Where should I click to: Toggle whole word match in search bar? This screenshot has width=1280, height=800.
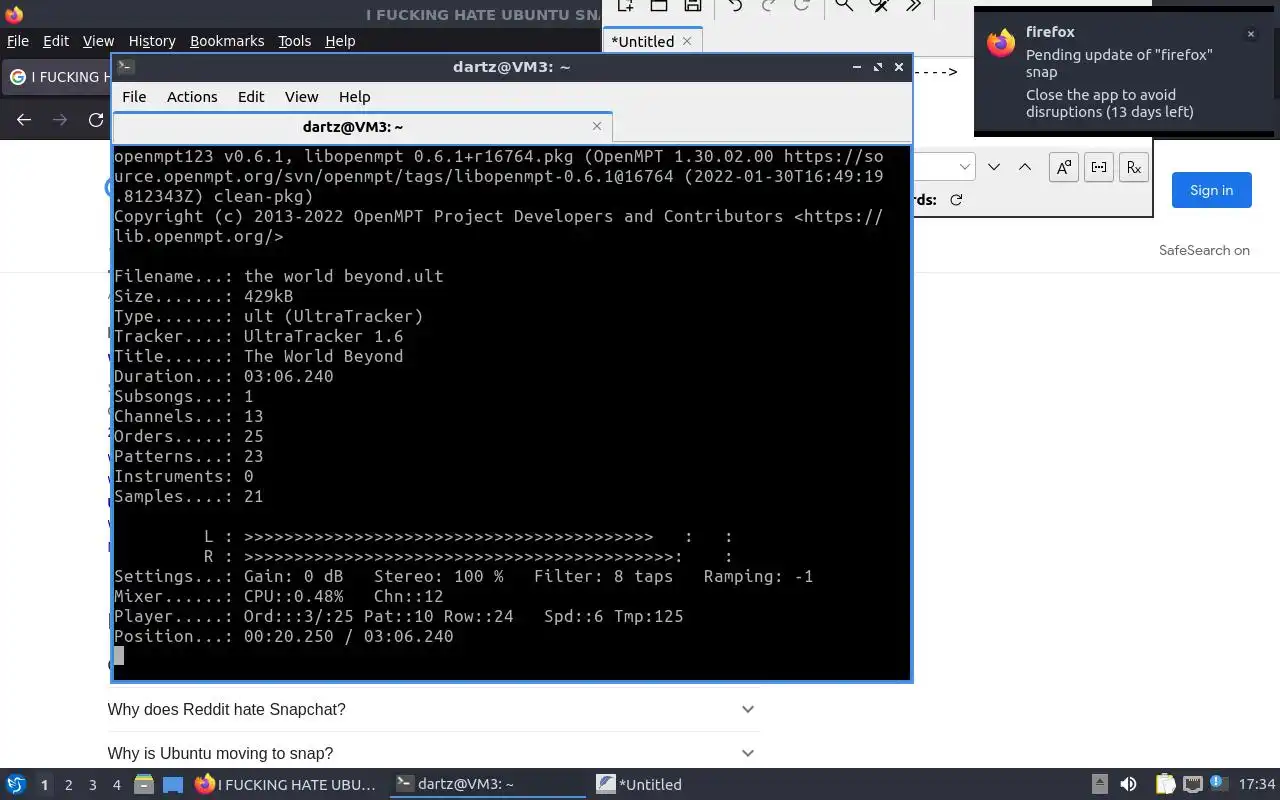coord(1099,168)
